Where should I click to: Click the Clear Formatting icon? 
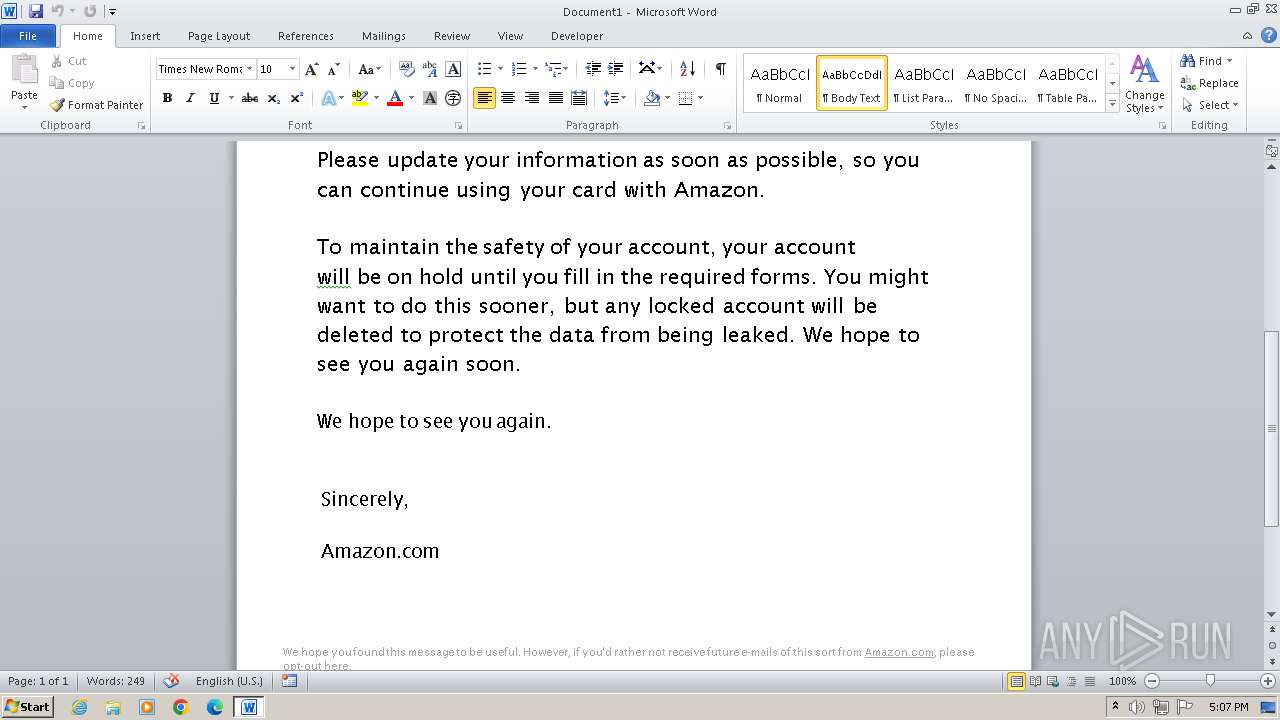(x=407, y=69)
